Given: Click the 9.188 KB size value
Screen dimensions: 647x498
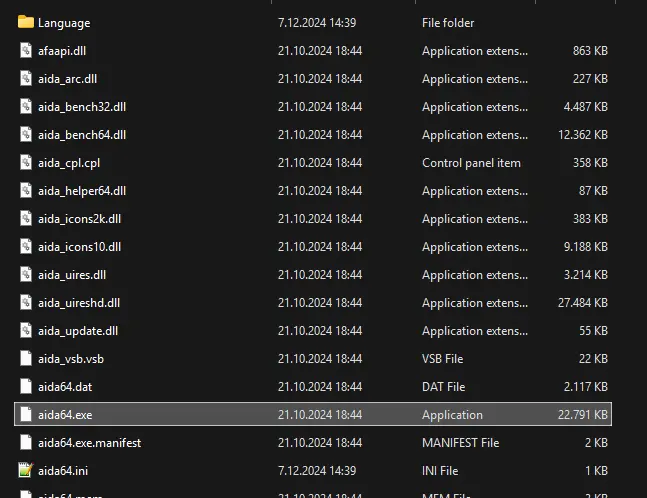Looking at the screenshot, I should click(586, 247).
